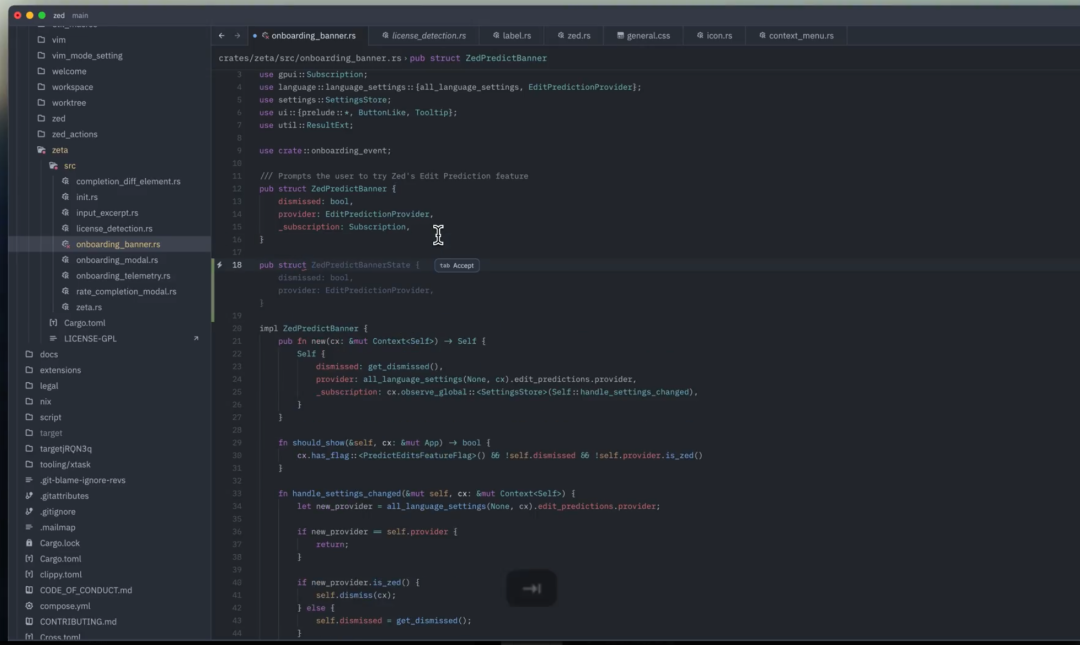Screen dimensions: 1080x645
Task: Click the lock icon beside Cargo.lock
Action: coord(29,543)
